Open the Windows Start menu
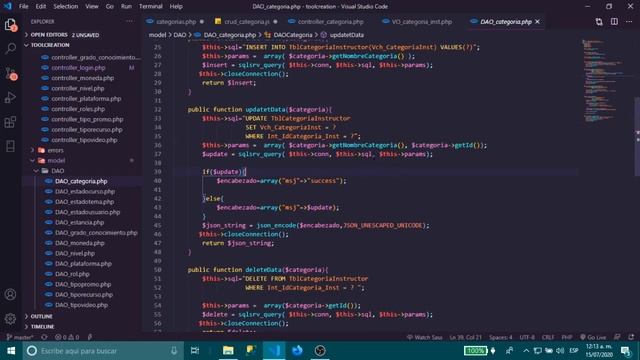Viewport: 640px width, 360px height. point(11,351)
